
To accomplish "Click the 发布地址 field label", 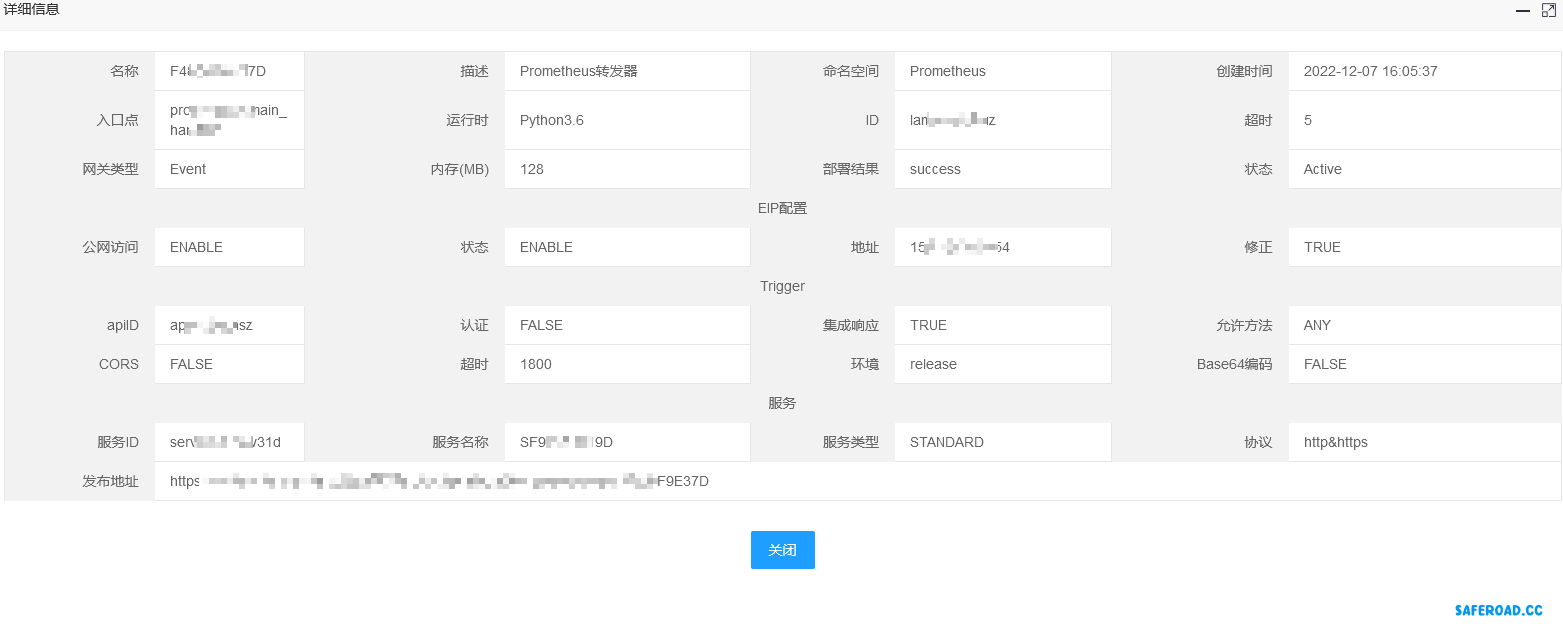I will pyautogui.click(x=110, y=481).
